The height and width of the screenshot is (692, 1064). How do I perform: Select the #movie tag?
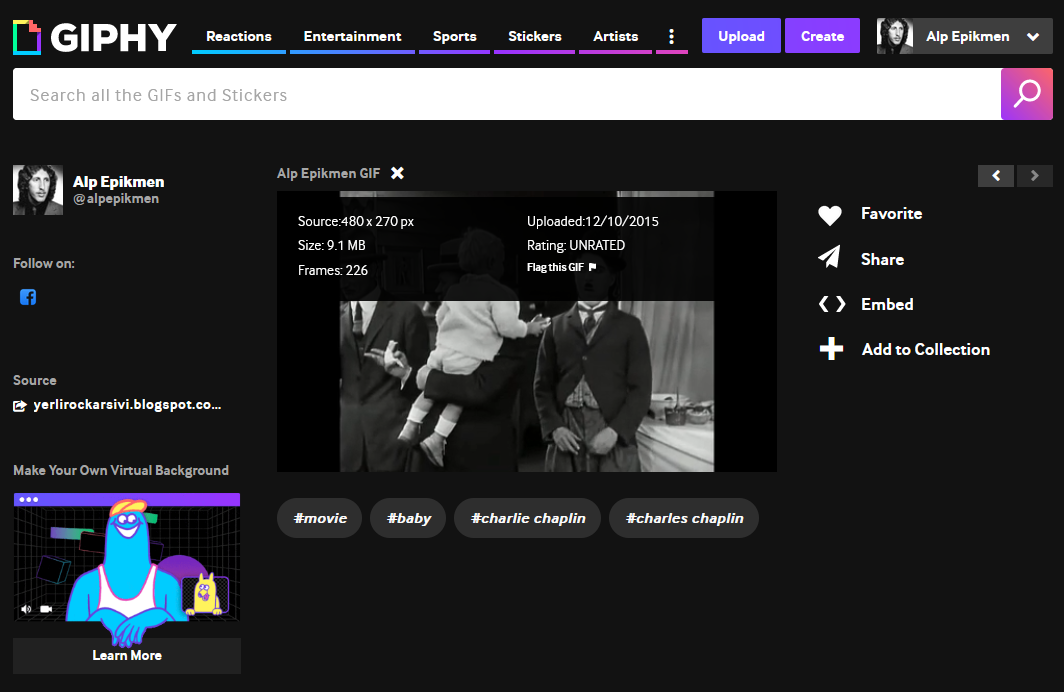pyautogui.click(x=320, y=518)
